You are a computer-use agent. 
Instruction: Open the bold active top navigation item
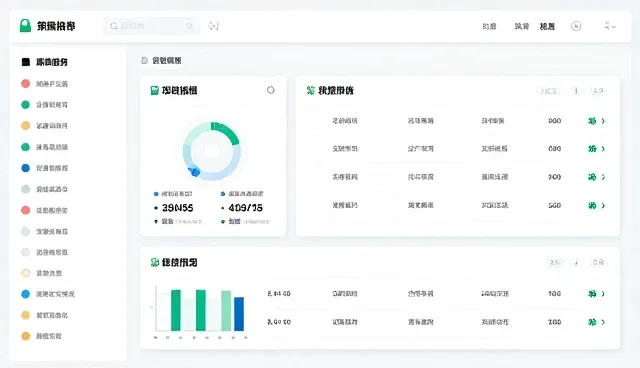click(x=547, y=27)
